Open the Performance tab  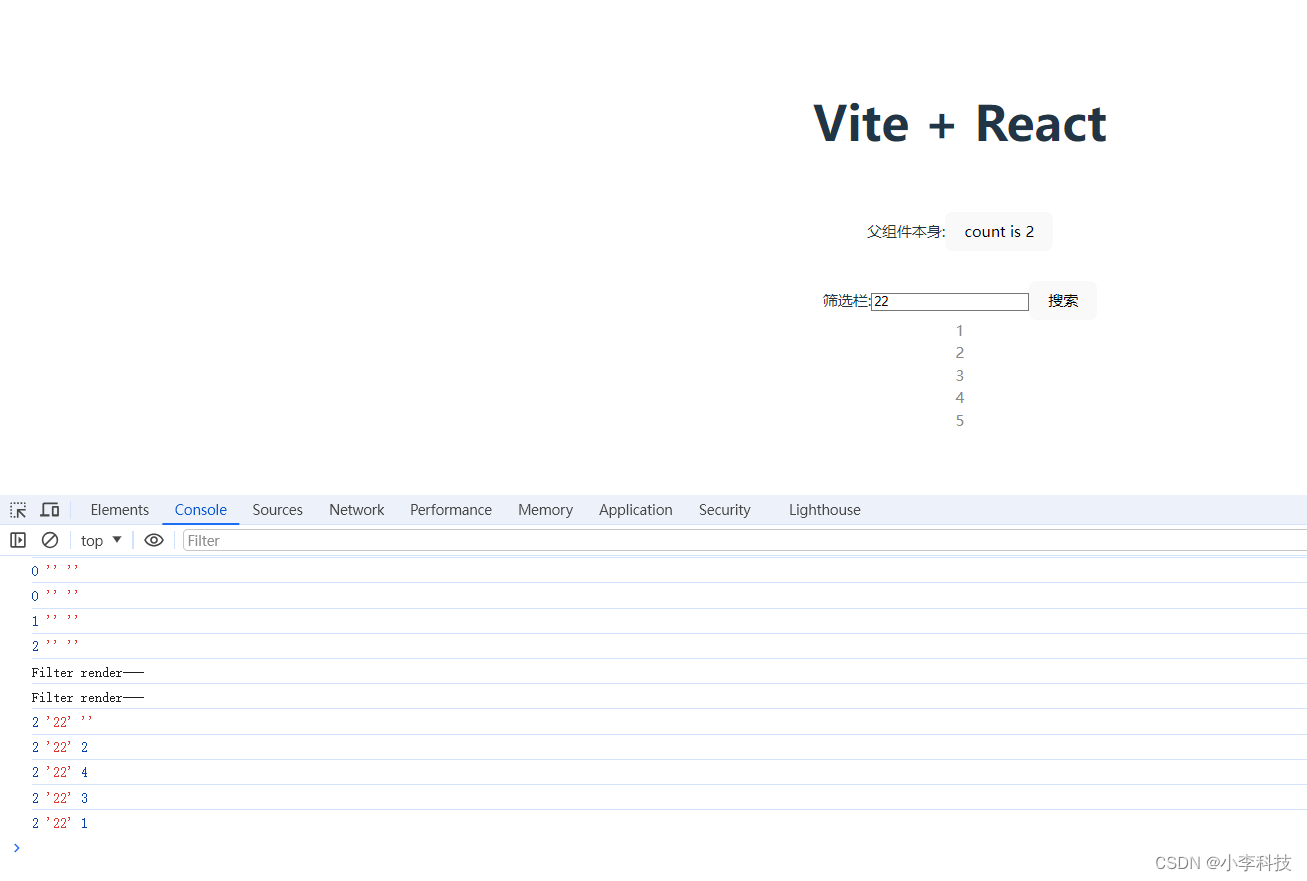click(x=451, y=510)
